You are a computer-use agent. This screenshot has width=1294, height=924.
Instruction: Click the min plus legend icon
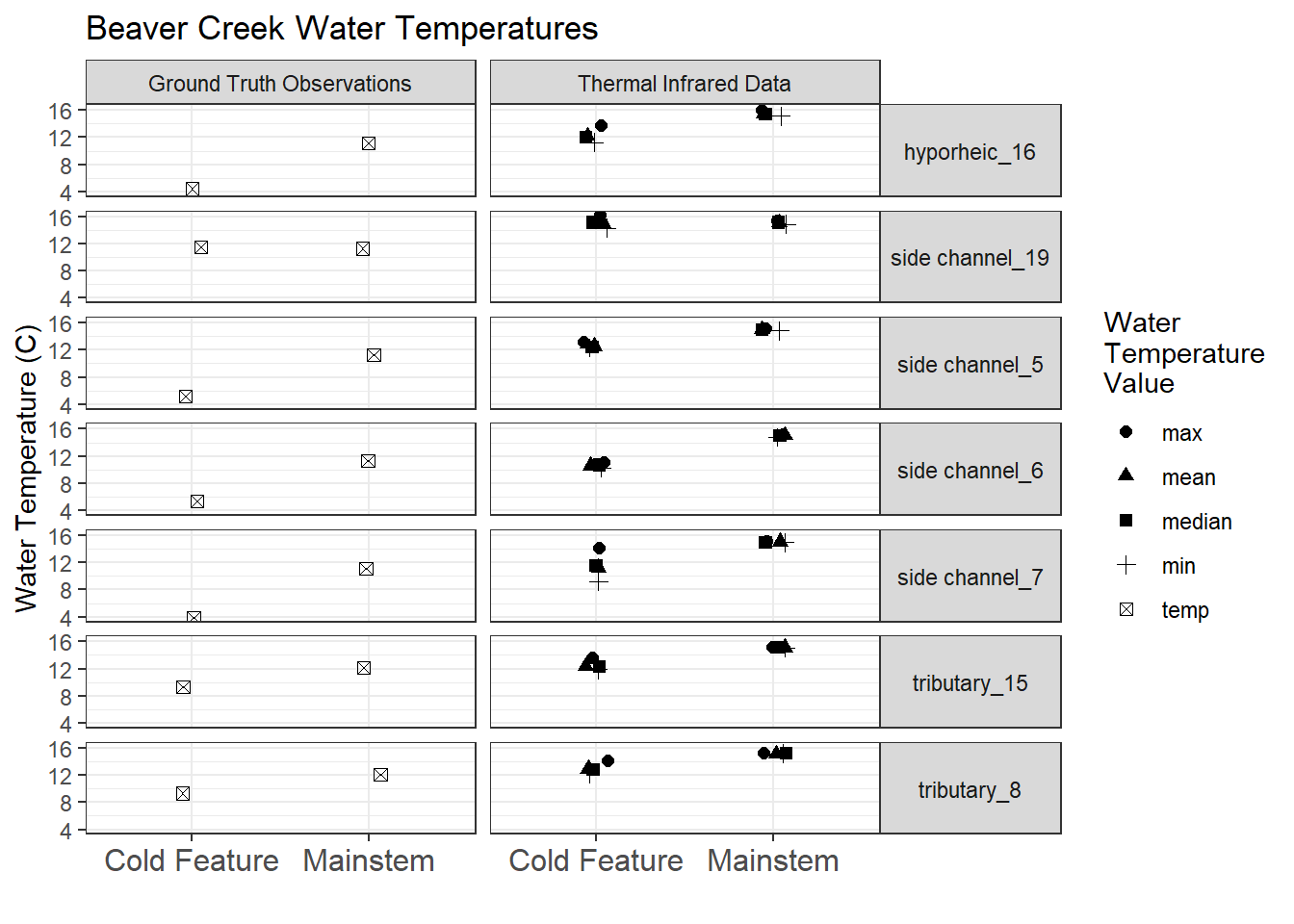[1126, 565]
